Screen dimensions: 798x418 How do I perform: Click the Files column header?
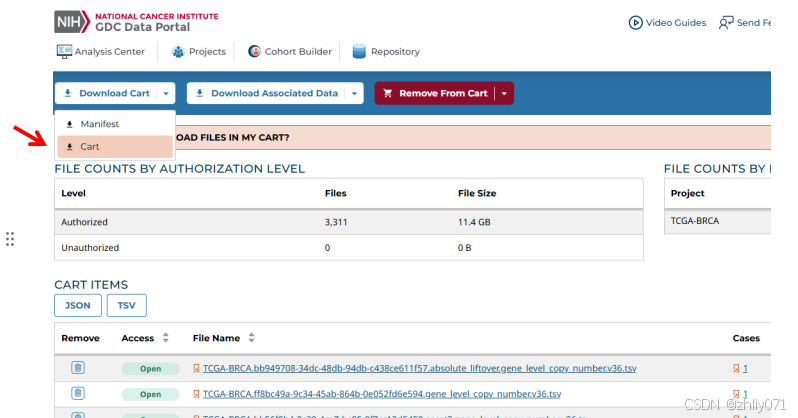(x=335, y=193)
